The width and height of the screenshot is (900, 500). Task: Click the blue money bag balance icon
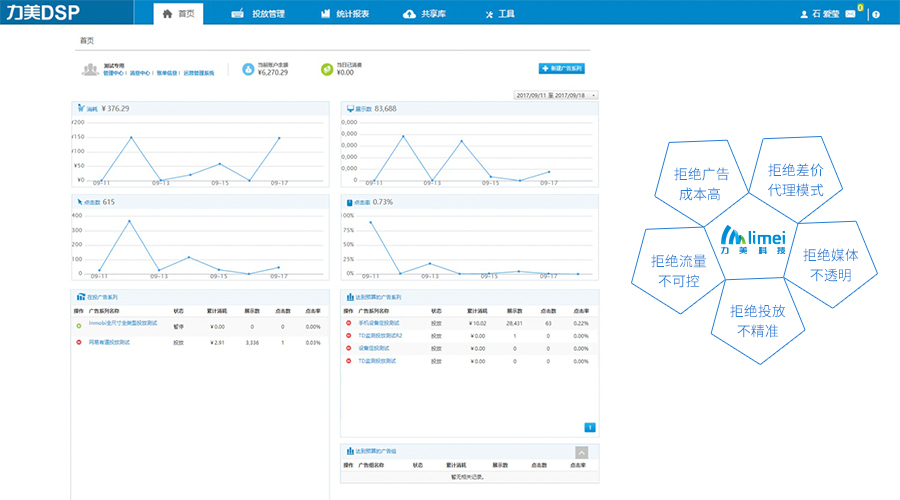click(248, 69)
